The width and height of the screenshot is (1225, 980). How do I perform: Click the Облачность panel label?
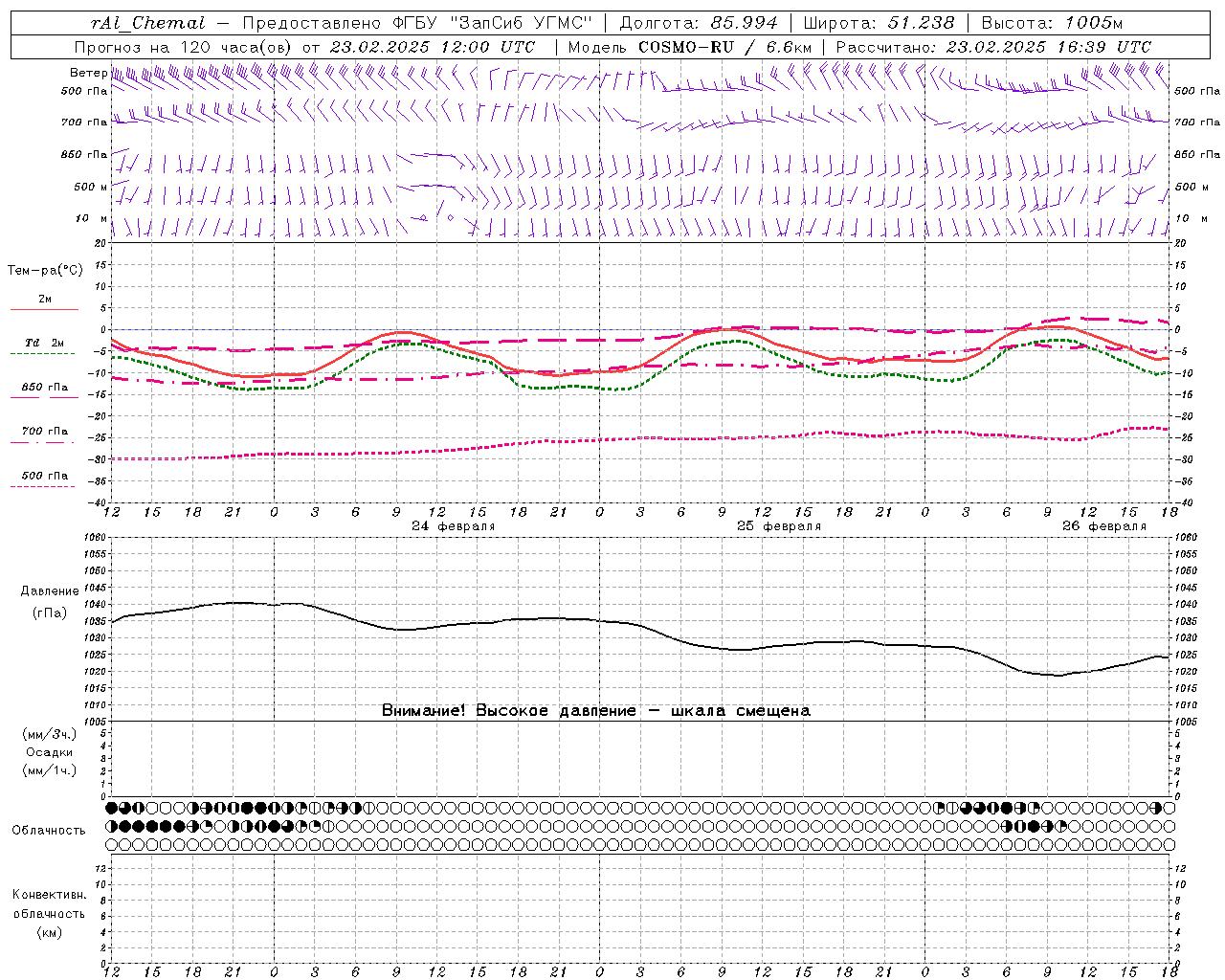pyautogui.click(x=49, y=831)
